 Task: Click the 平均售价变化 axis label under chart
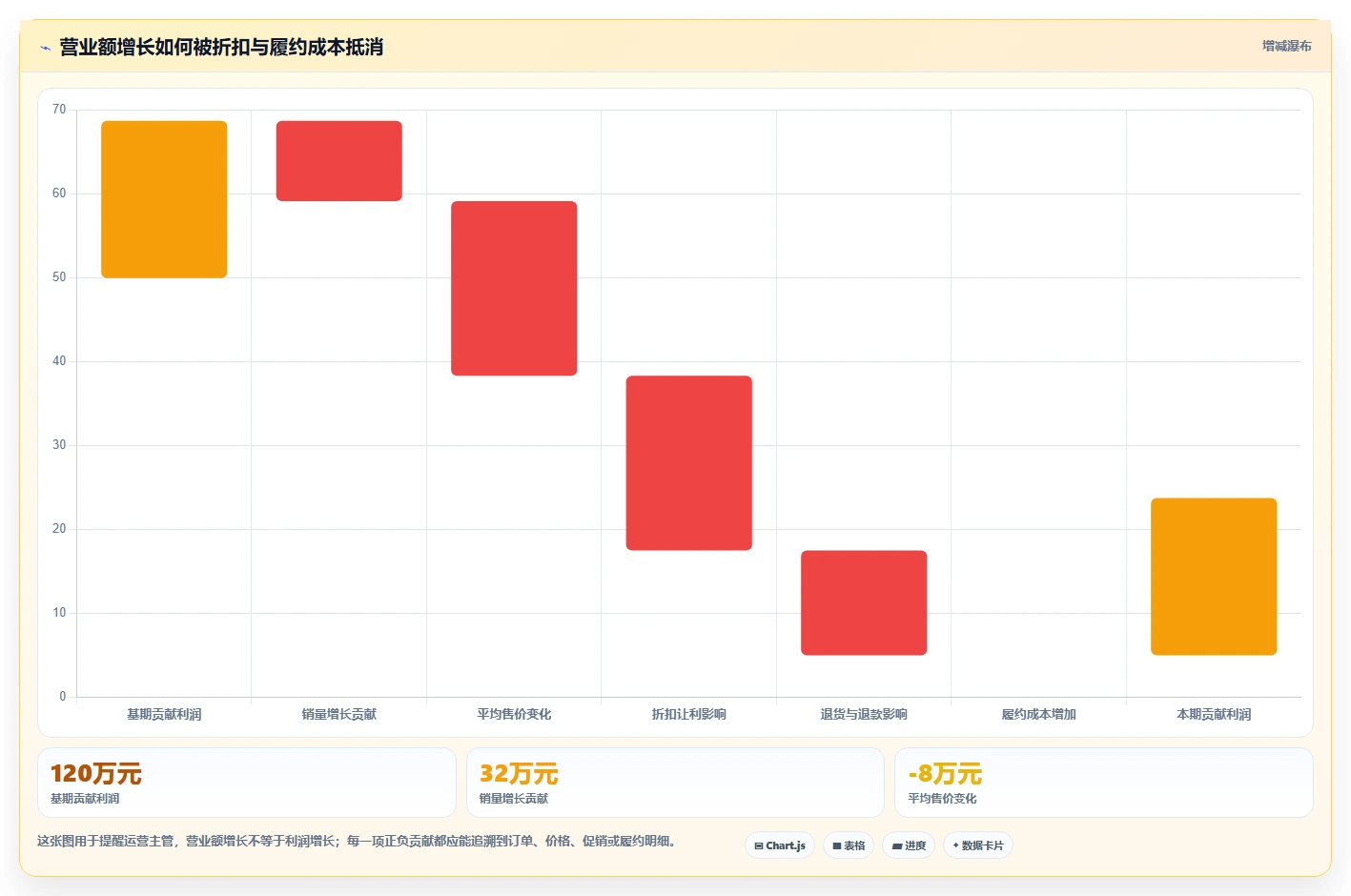[514, 714]
